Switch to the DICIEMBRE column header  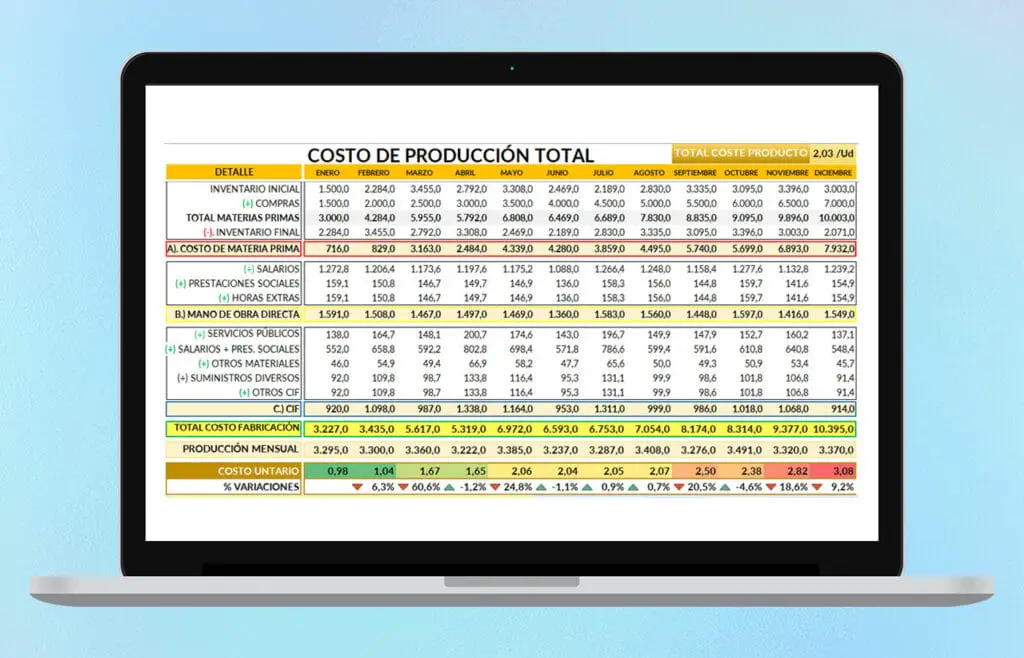click(835, 171)
